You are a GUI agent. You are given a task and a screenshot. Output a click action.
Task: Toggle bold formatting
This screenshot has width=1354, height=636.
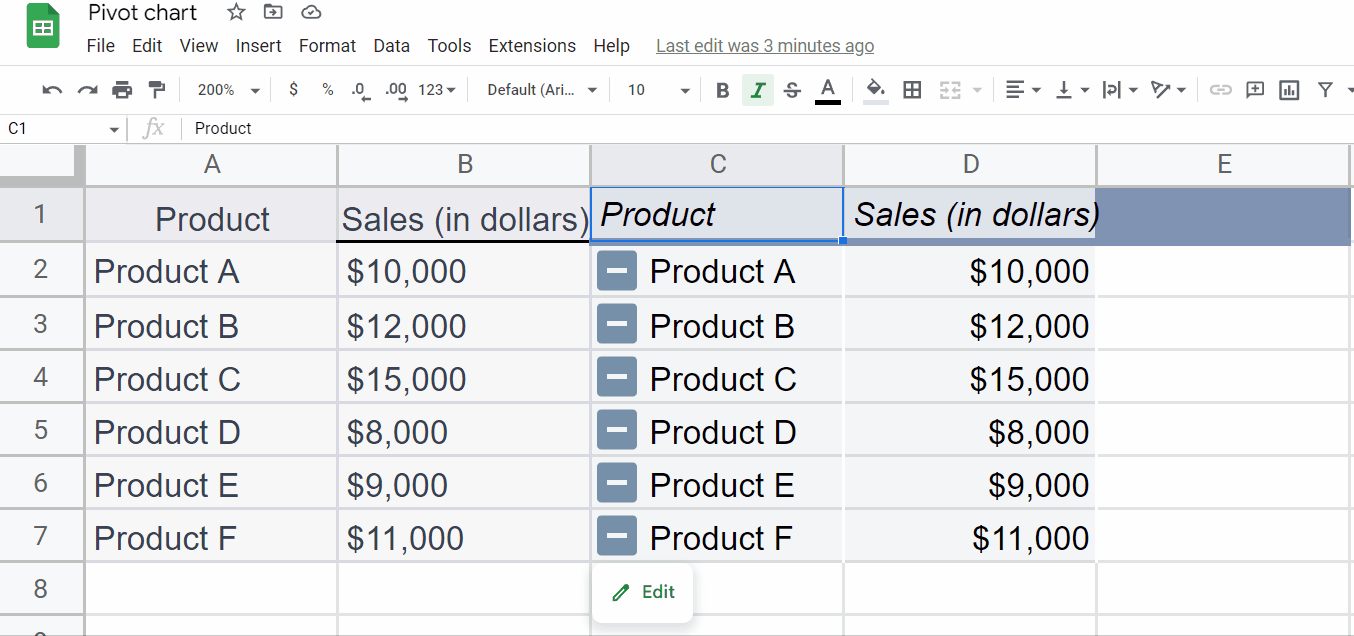pos(723,90)
